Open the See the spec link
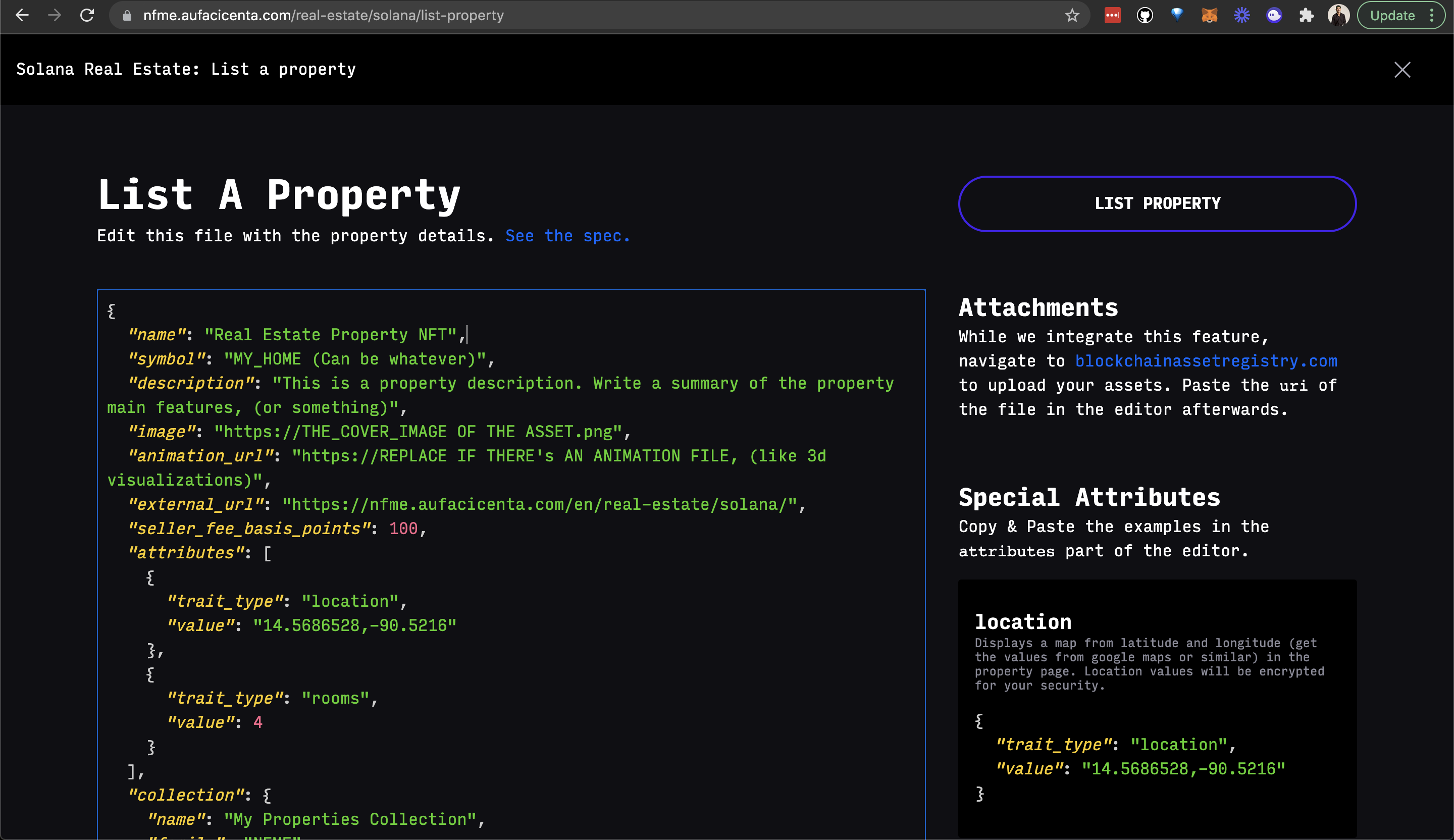 567,236
